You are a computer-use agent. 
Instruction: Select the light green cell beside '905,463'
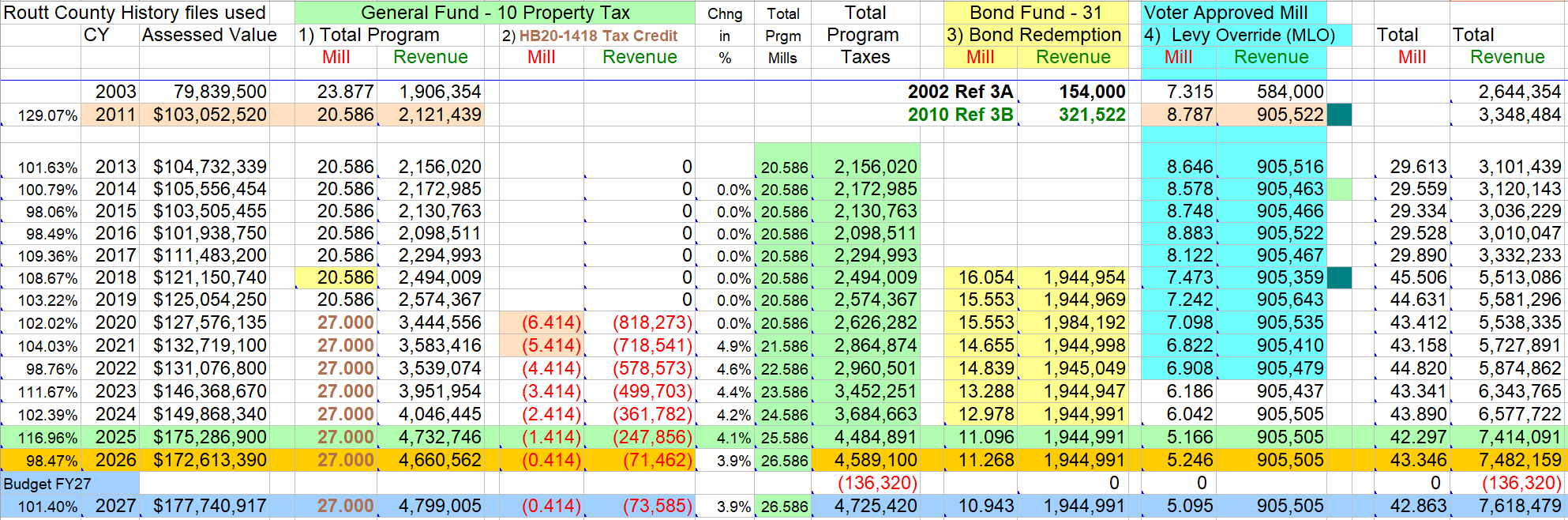pyautogui.click(x=1339, y=189)
